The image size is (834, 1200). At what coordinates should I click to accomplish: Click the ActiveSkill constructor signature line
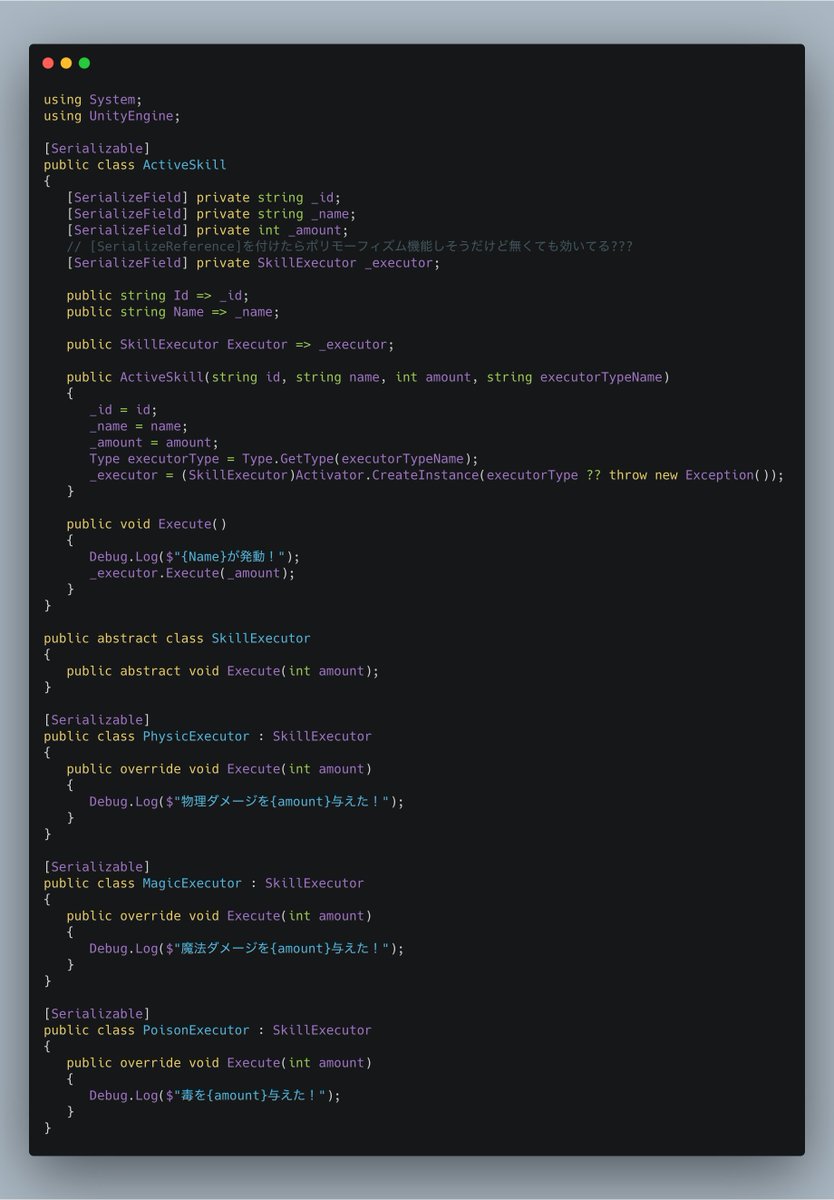[x=368, y=377]
